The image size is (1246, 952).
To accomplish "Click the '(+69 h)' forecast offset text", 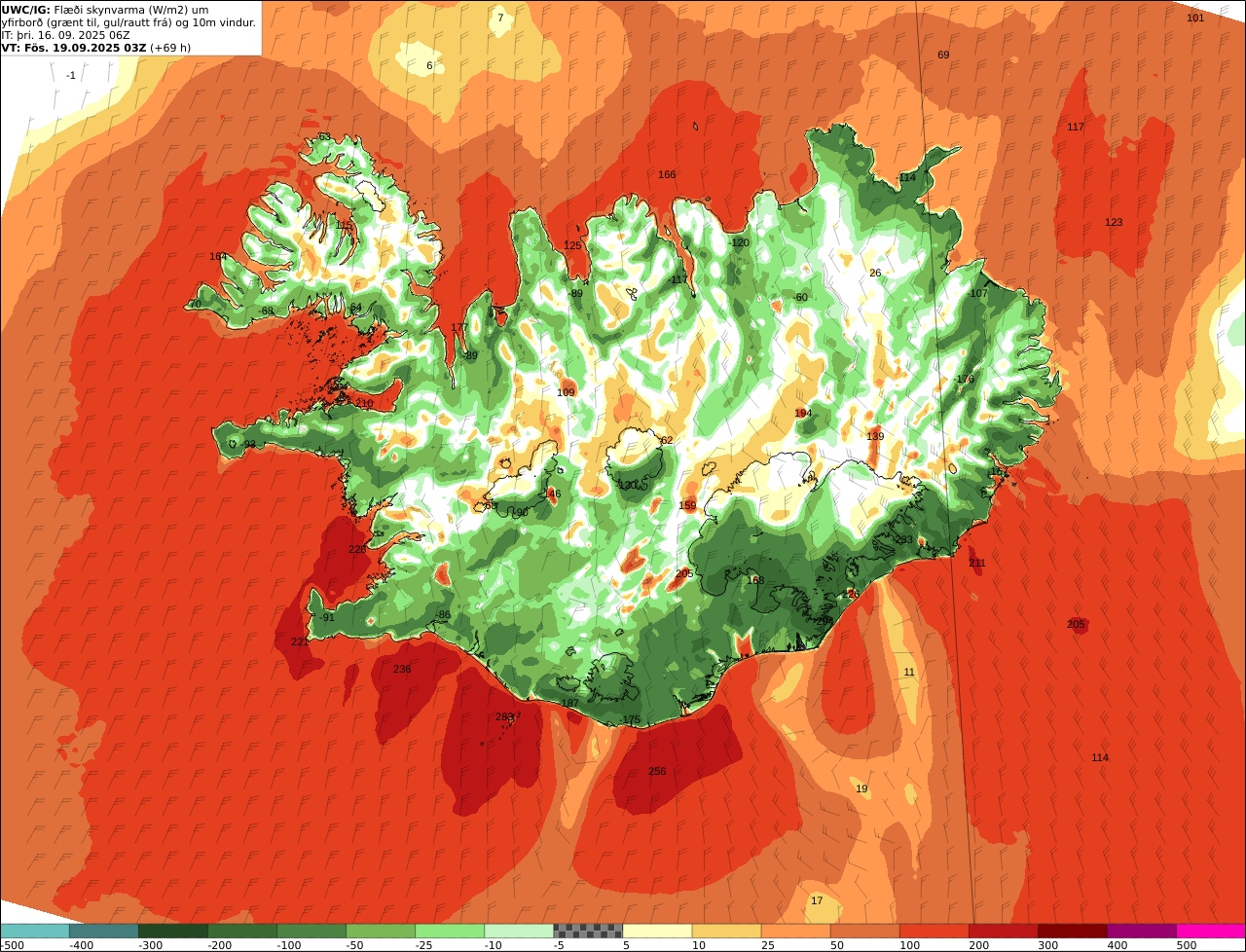I will 170,48.
